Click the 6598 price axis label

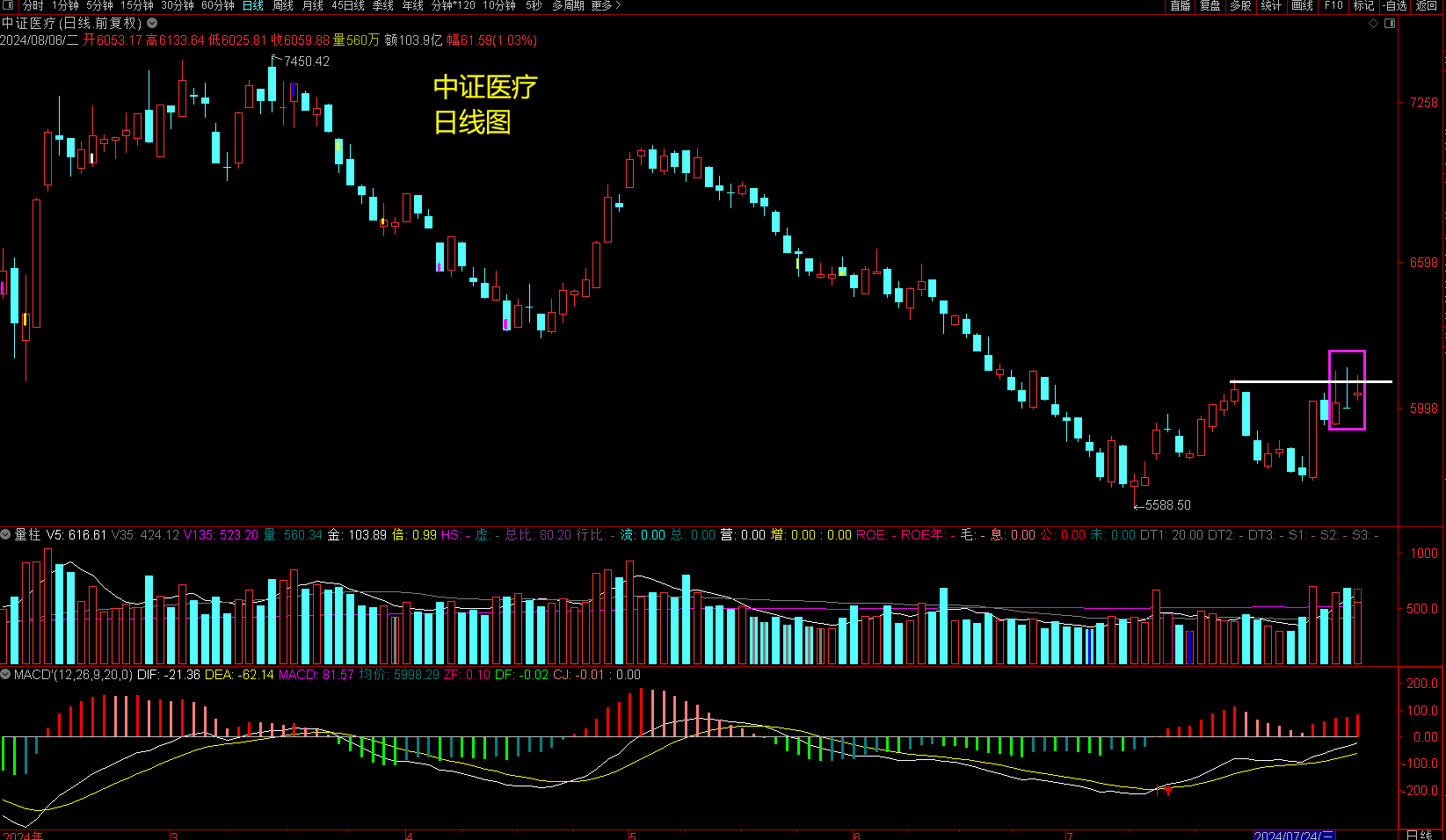(1424, 263)
